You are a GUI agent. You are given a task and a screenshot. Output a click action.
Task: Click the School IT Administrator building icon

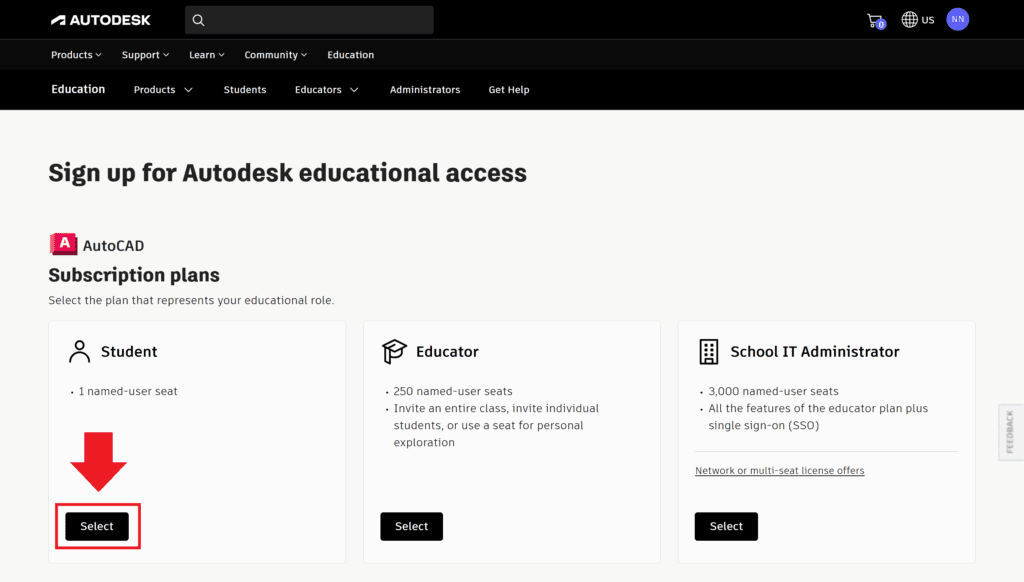coord(709,351)
